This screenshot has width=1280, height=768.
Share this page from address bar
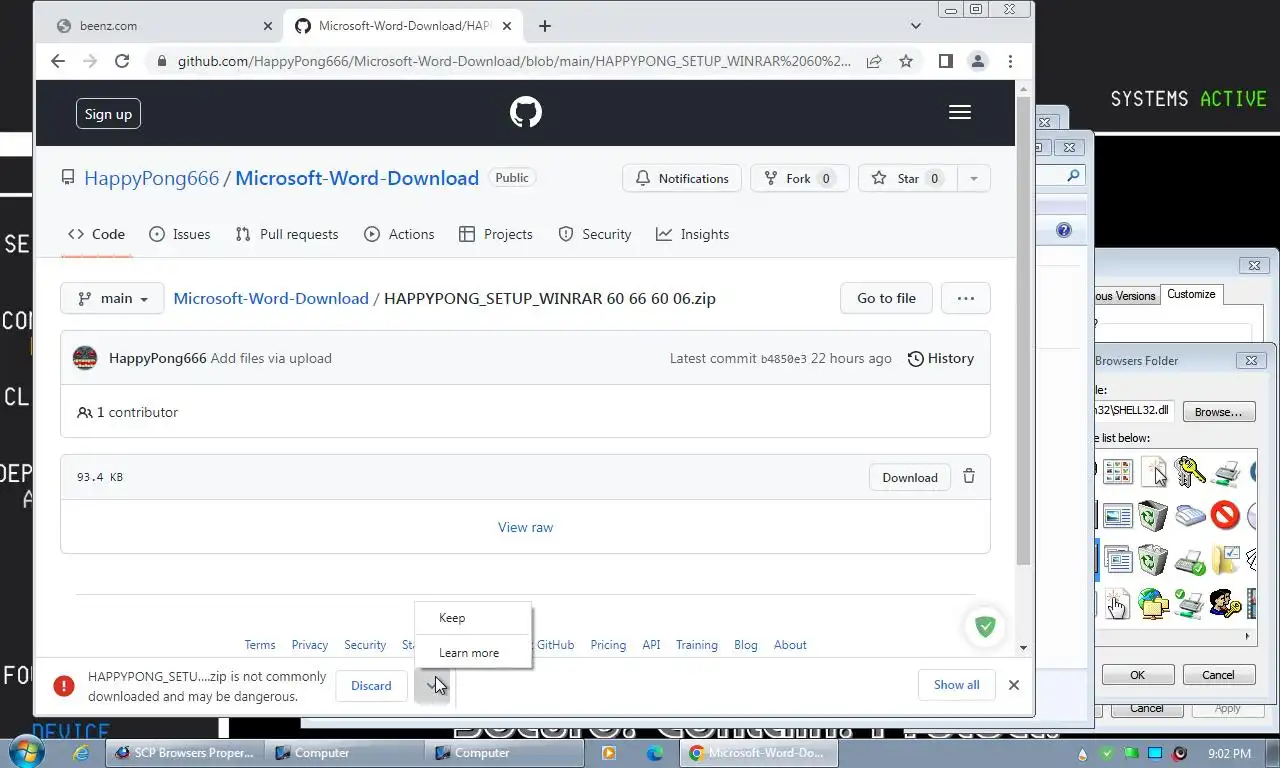(x=874, y=61)
